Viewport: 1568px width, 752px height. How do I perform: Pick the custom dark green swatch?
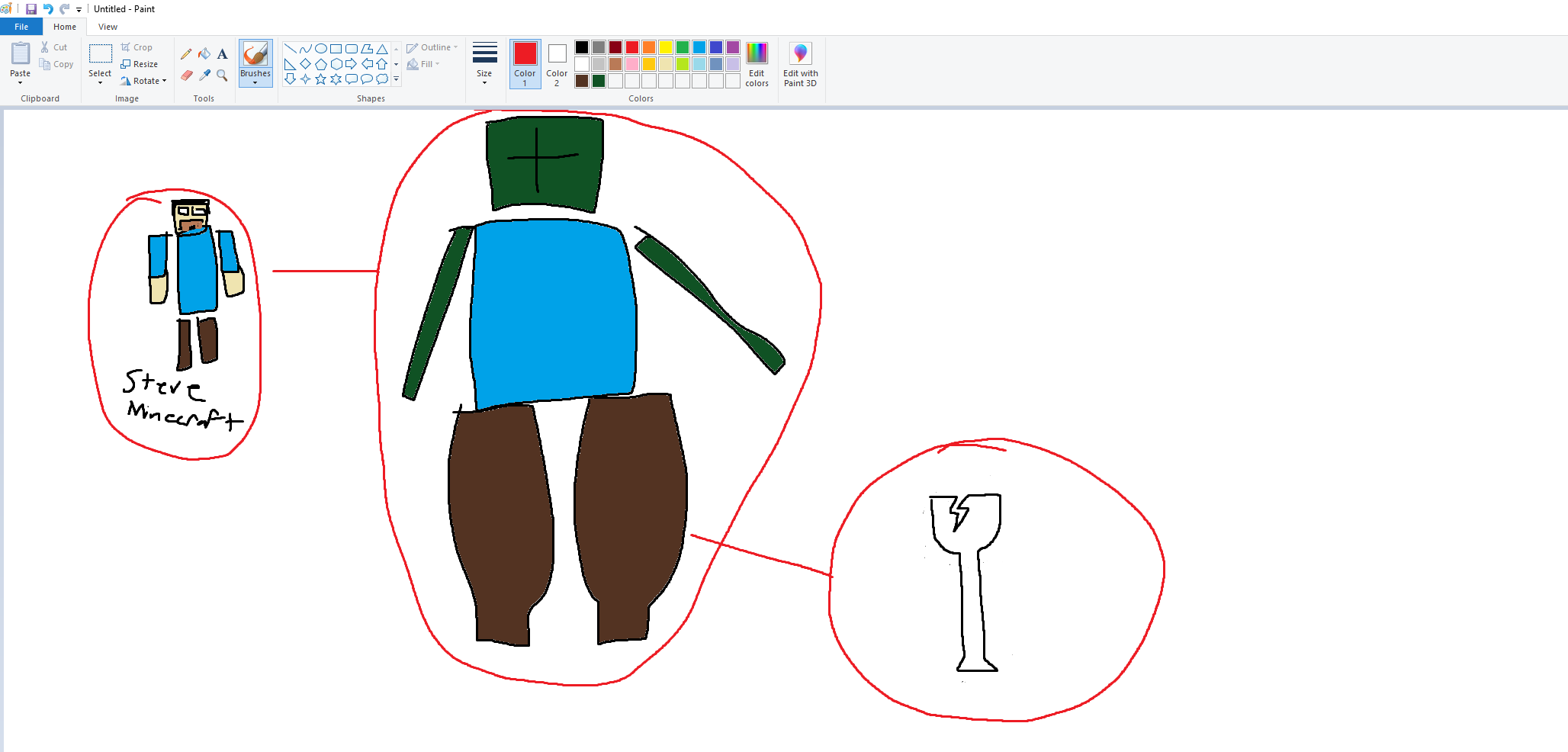[599, 81]
